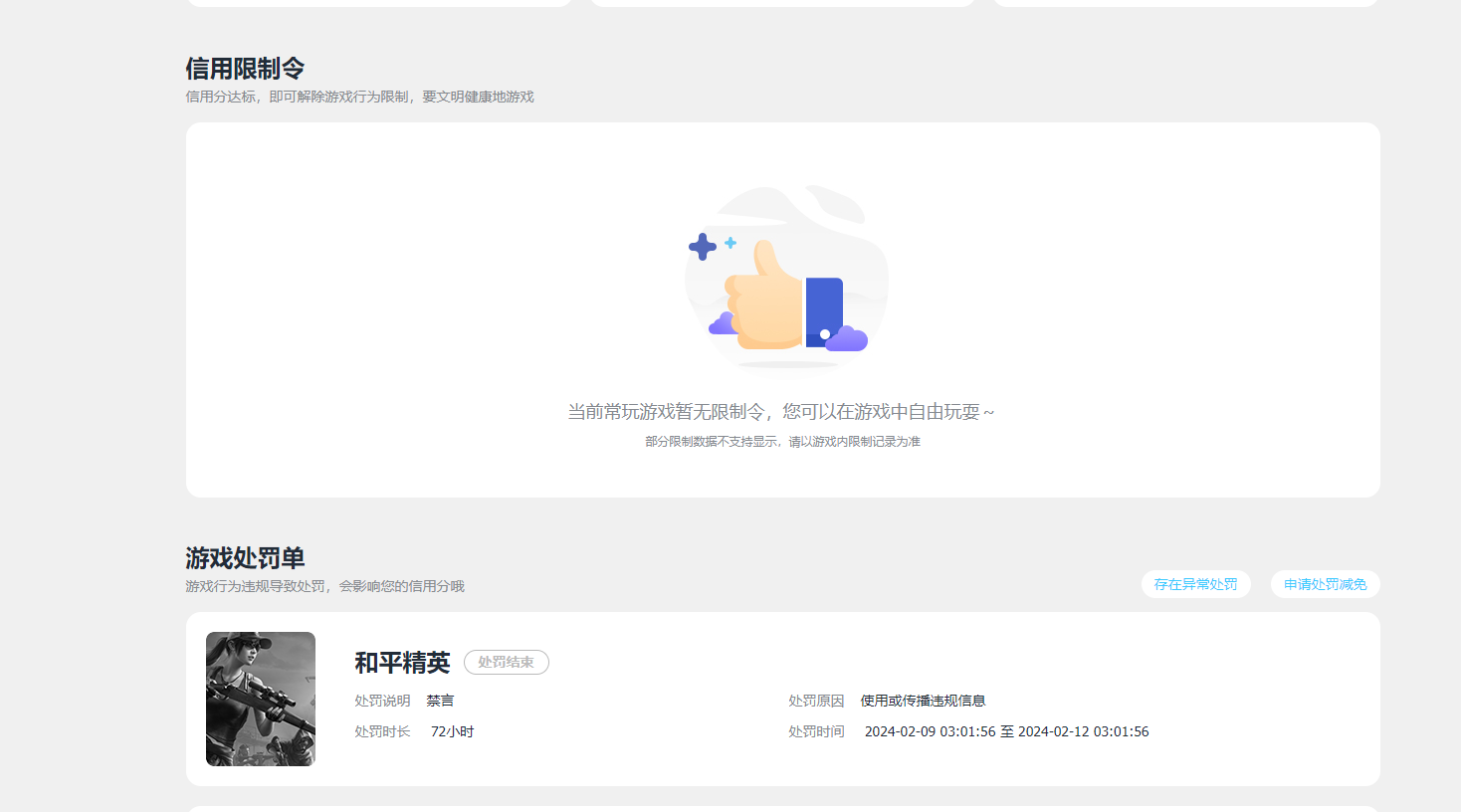Click the 处罚原因 label
The height and width of the screenshot is (812, 1461).
click(x=816, y=701)
